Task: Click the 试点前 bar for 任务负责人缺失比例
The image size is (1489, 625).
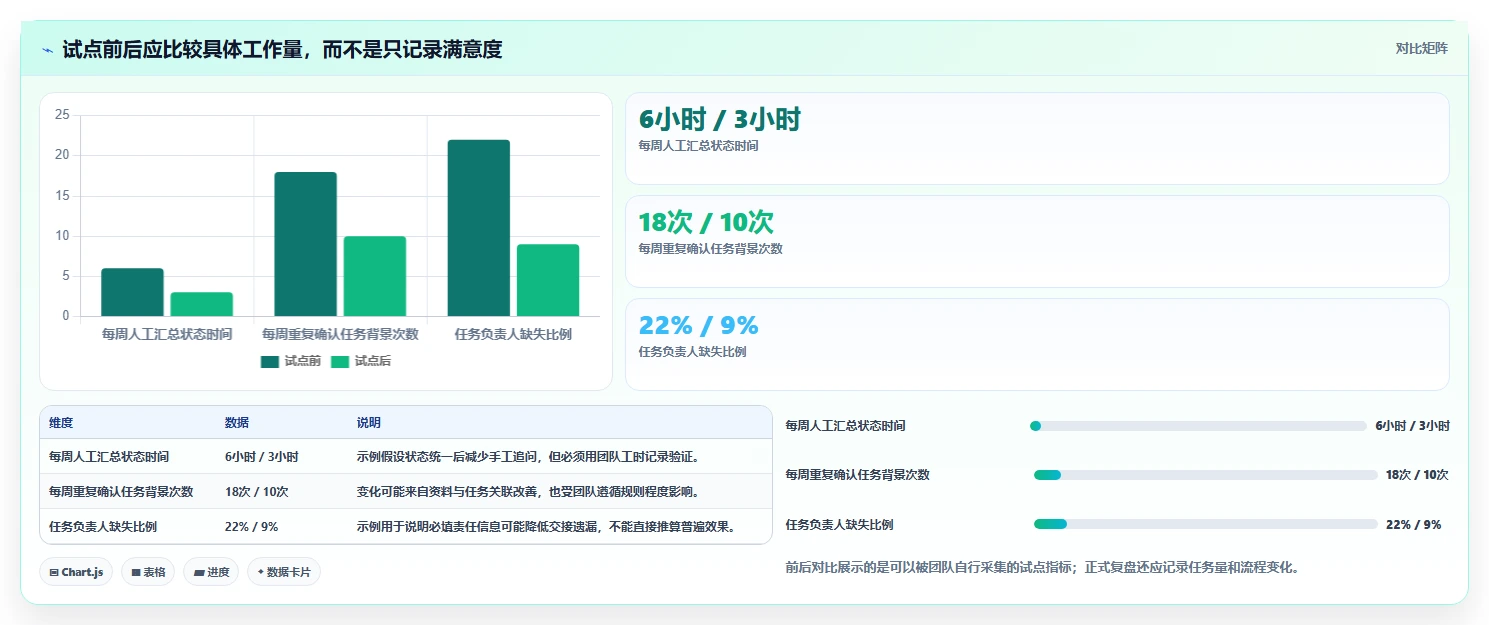Action: point(478,228)
